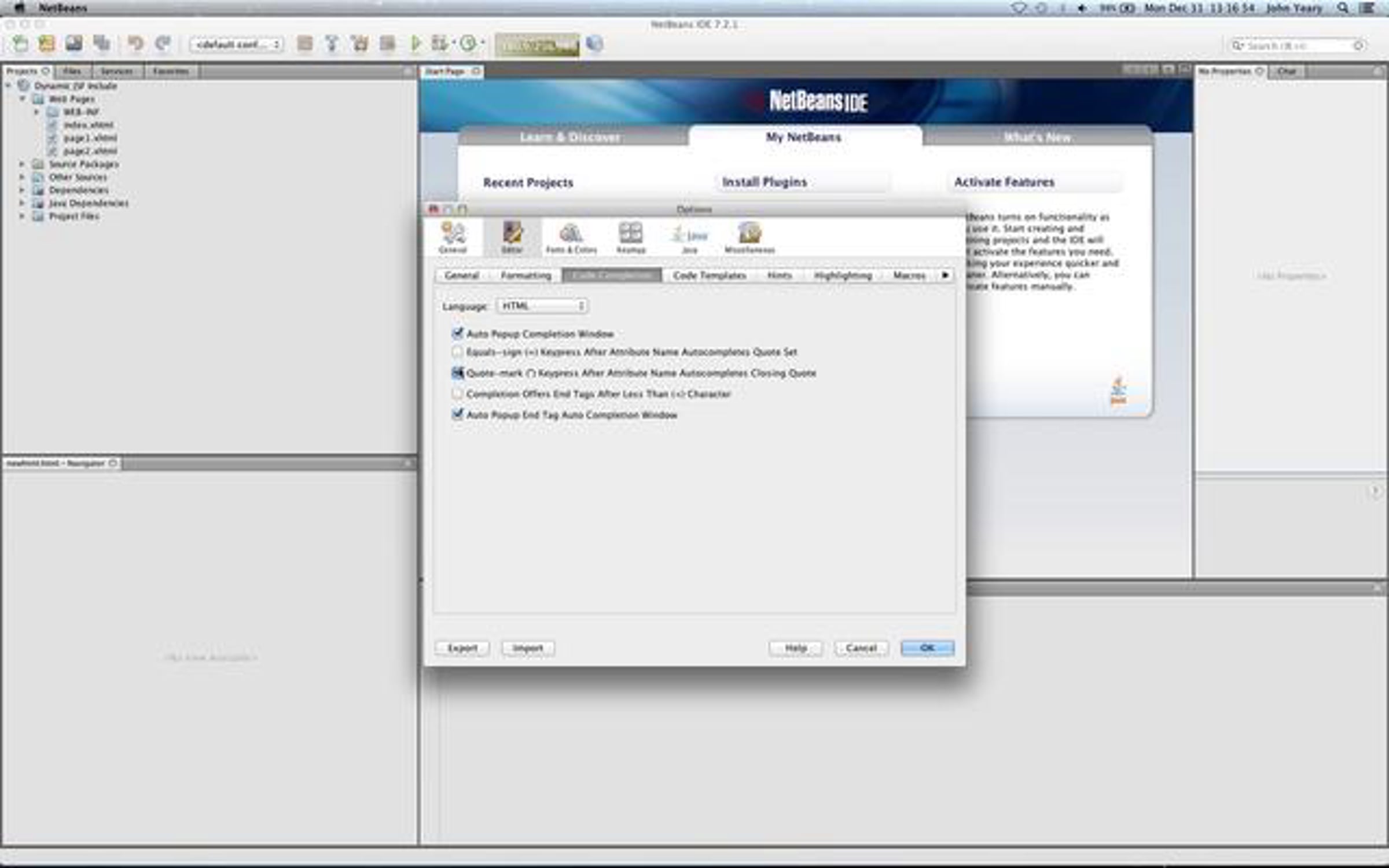Click the Save All toolbar icon
This screenshot has height=868, width=1389.
click(101, 43)
